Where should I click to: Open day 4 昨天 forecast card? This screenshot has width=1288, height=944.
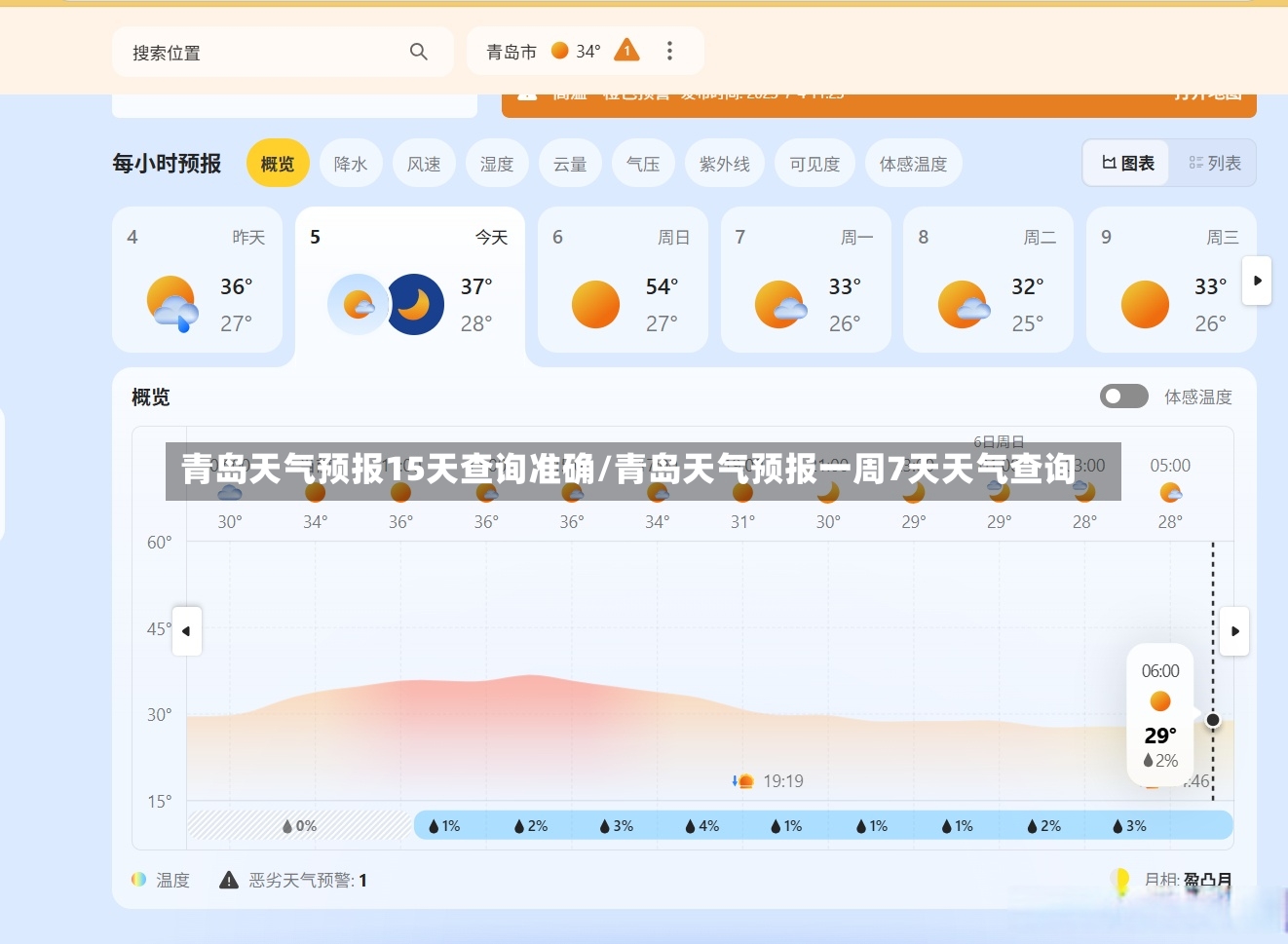(x=198, y=280)
